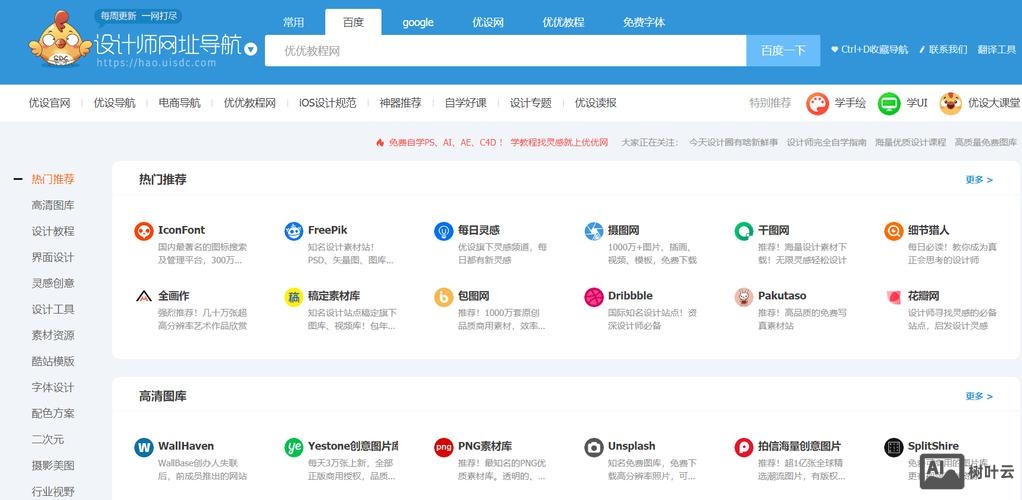Click the Unsplash camera icon
The image size is (1022, 500).
(x=594, y=447)
